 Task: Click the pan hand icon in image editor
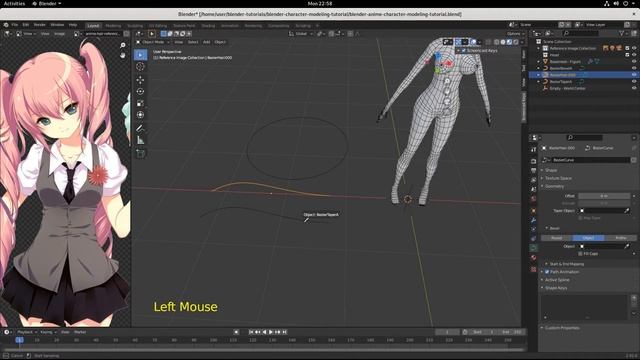pos(122,55)
